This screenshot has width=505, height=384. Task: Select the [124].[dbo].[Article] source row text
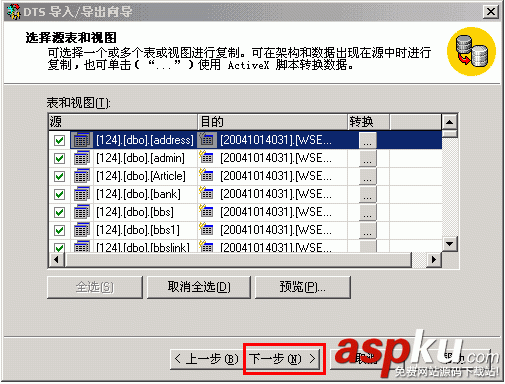click(x=141, y=176)
